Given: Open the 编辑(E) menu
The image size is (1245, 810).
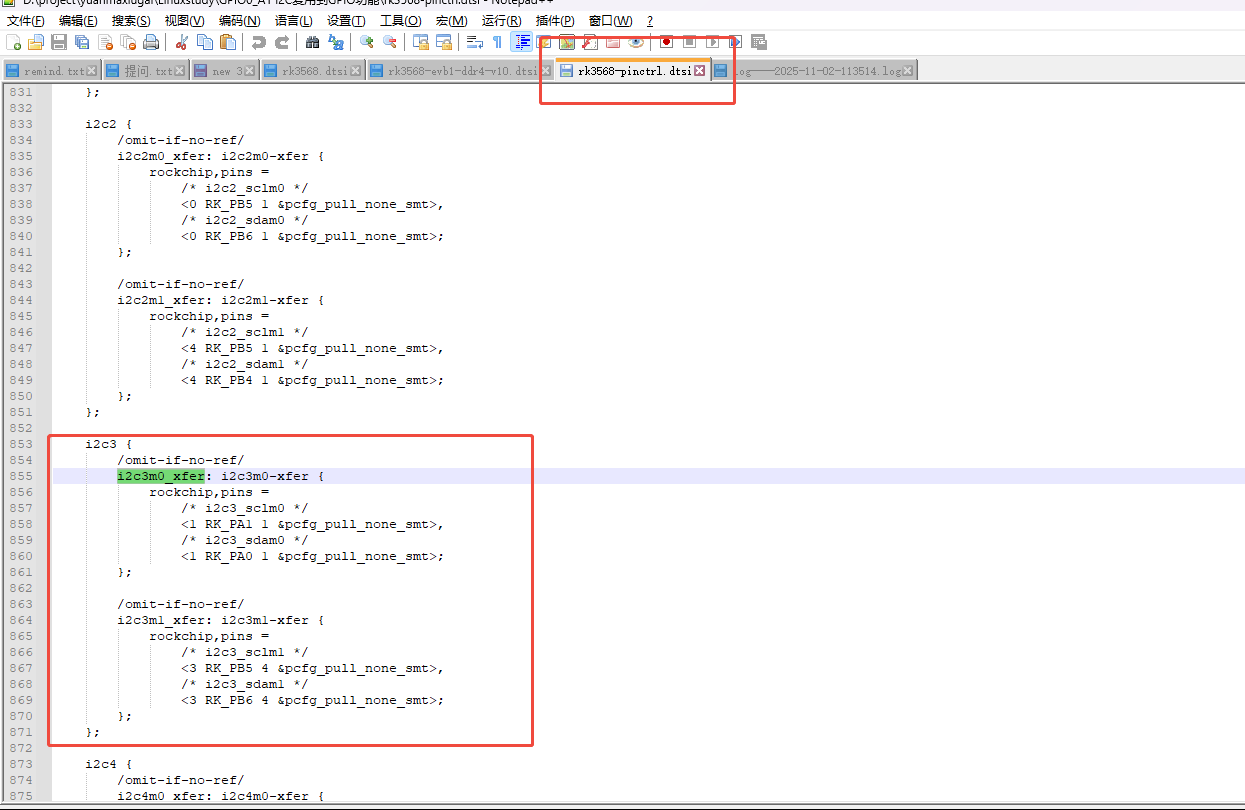Looking at the screenshot, I should tap(78, 21).
